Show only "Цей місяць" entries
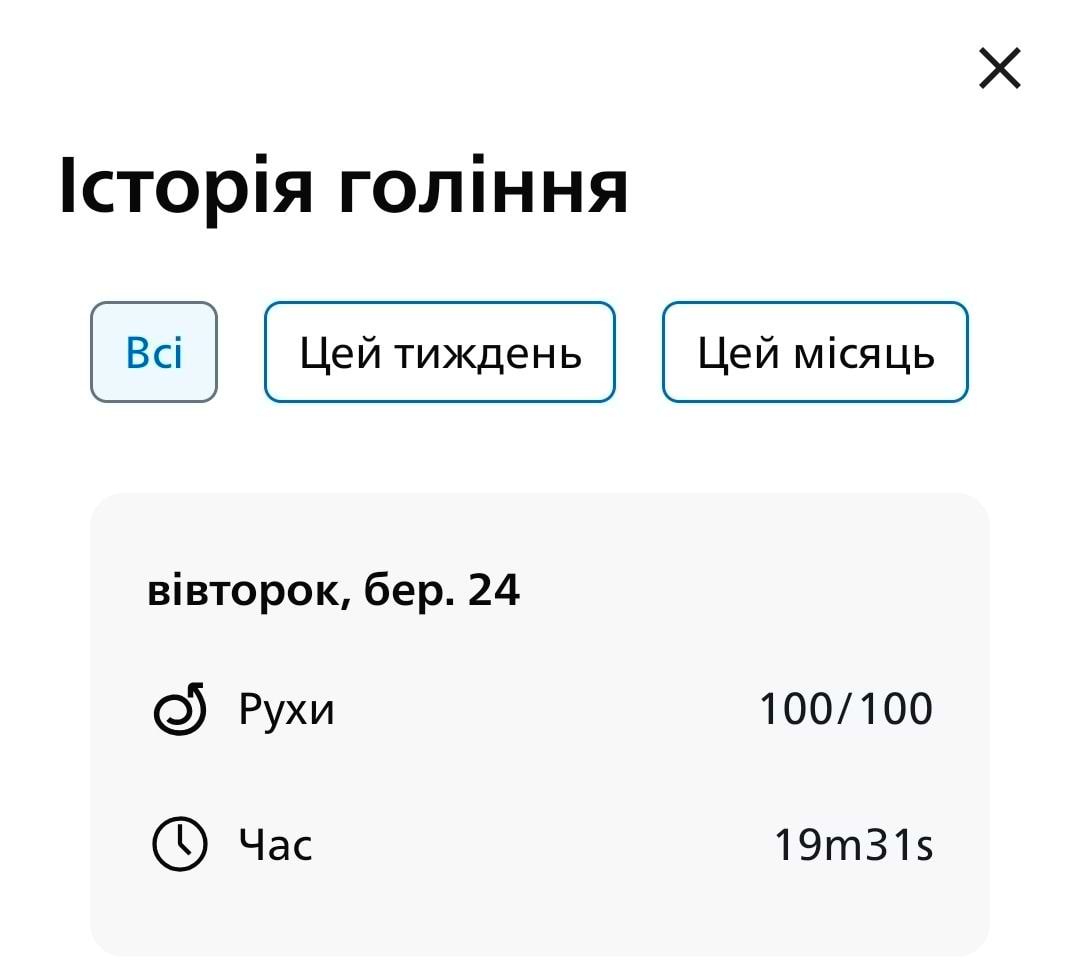1080x976 pixels. [815, 352]
